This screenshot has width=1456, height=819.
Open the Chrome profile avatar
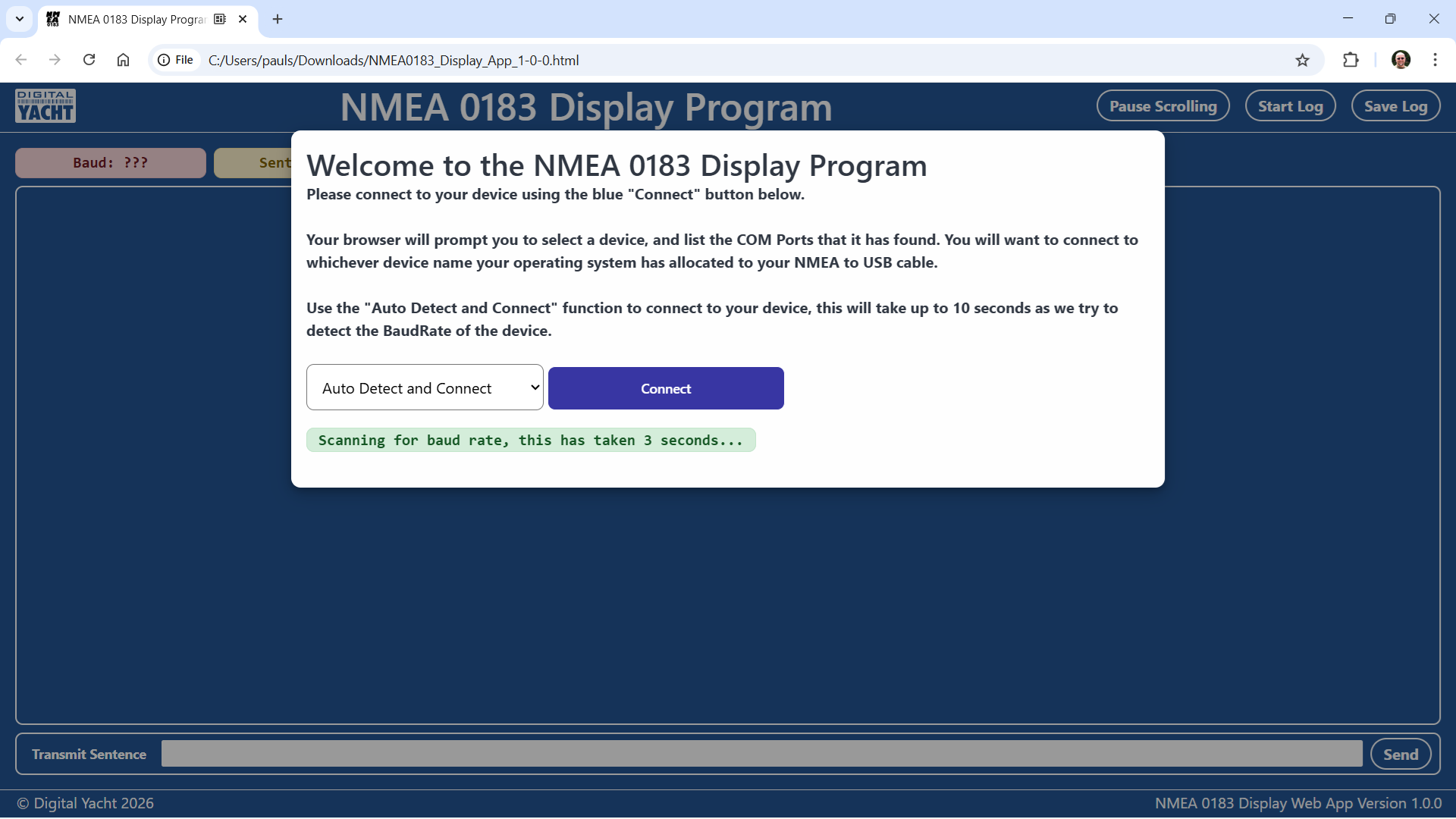coord(1401,60)
